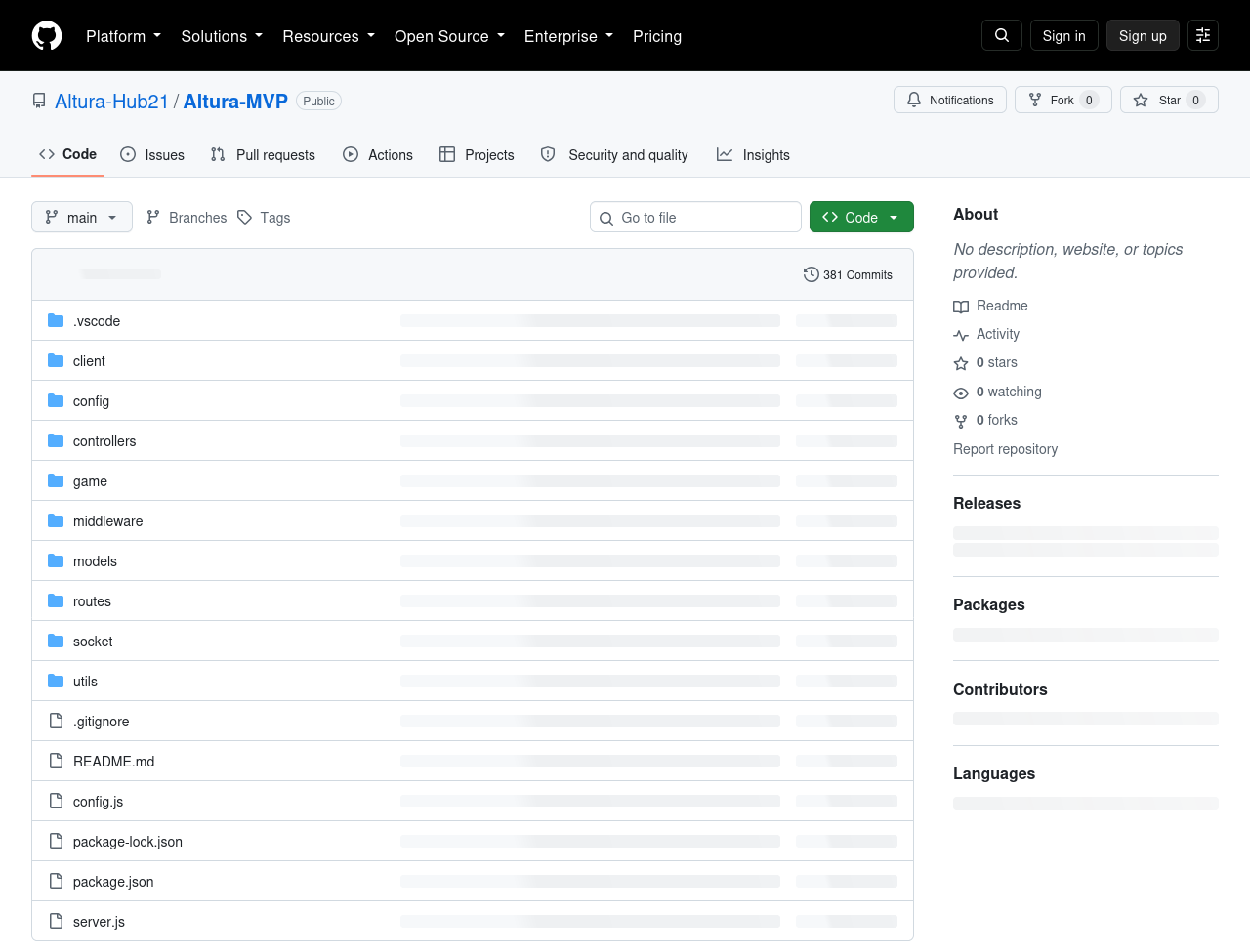Open the Releases section heading link

tap(986, 503)
